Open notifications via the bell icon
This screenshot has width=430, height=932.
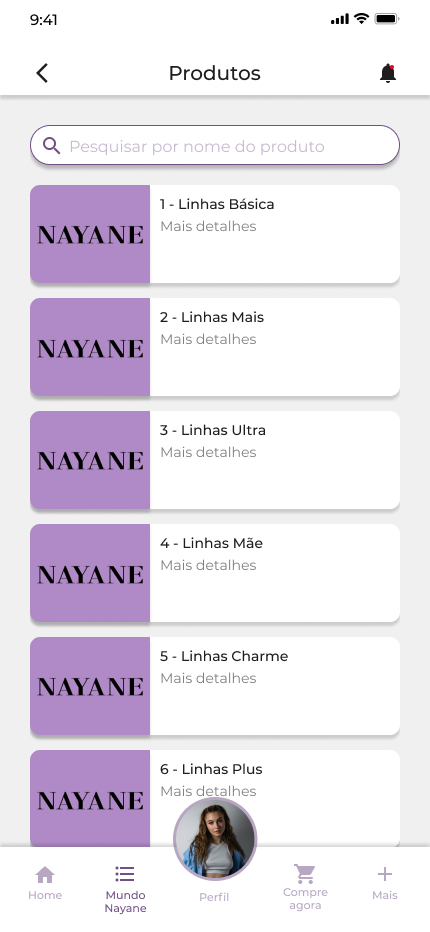pyautogui.click(x=388, y=73)
